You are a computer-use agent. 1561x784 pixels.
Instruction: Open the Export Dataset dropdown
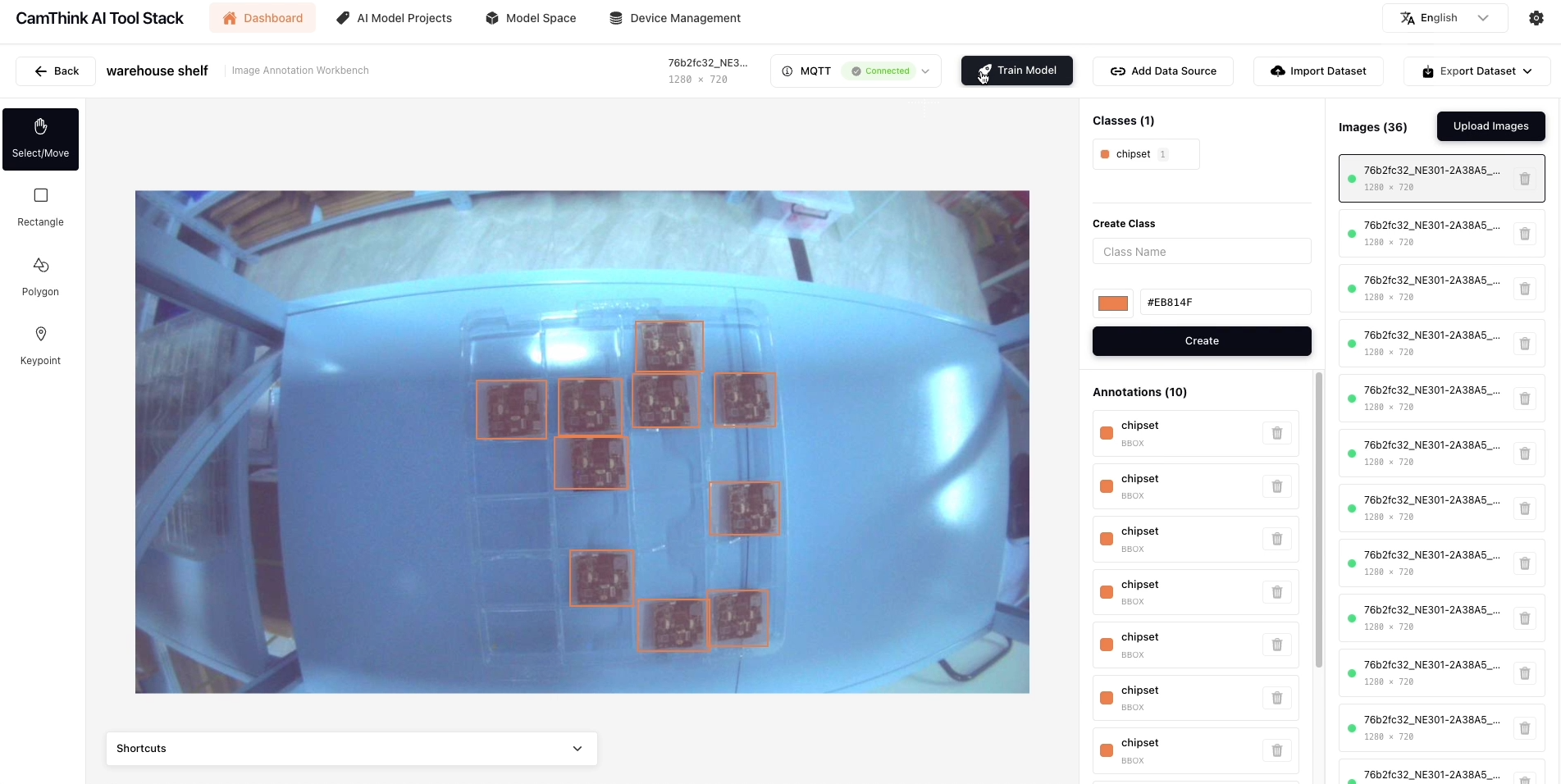[x=1477, y=71]
